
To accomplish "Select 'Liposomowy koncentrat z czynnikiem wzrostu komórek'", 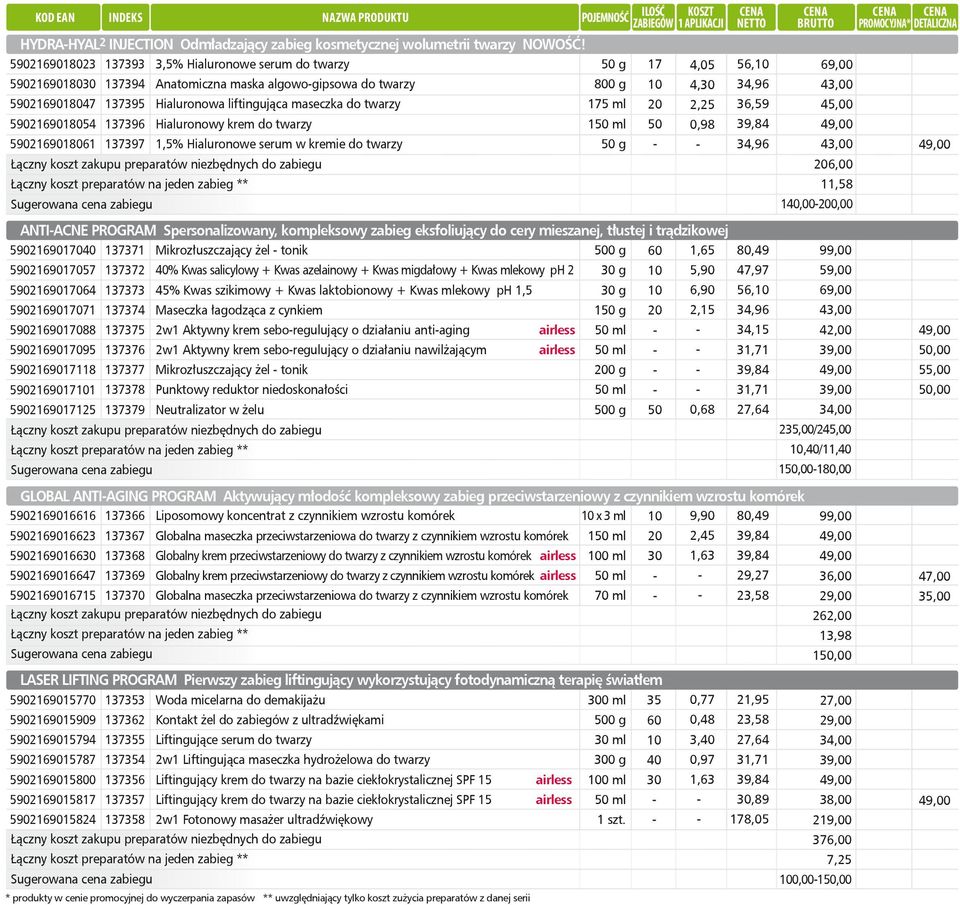I will pos(305,516).
